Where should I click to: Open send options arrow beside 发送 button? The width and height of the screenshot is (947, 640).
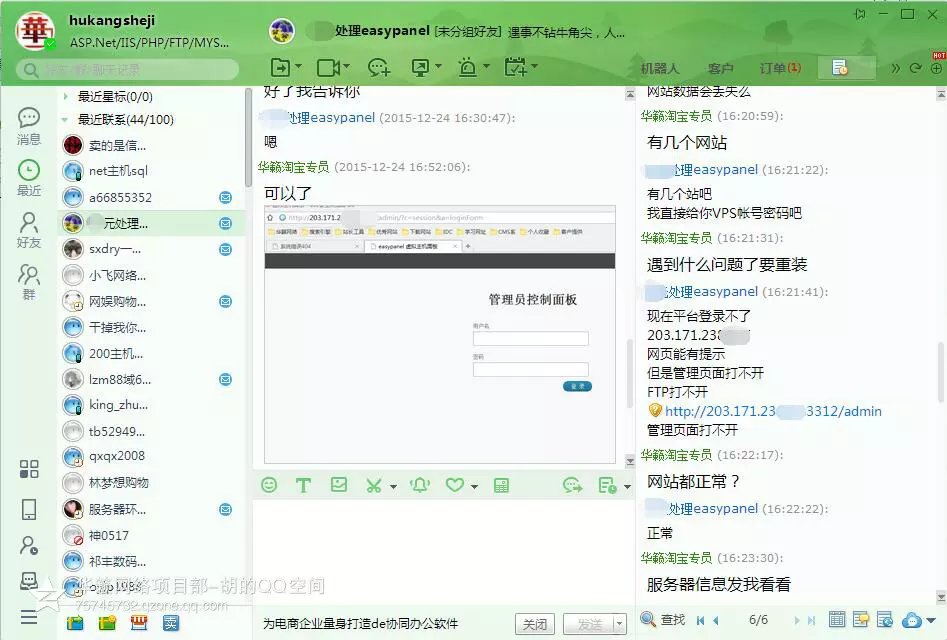618,624
